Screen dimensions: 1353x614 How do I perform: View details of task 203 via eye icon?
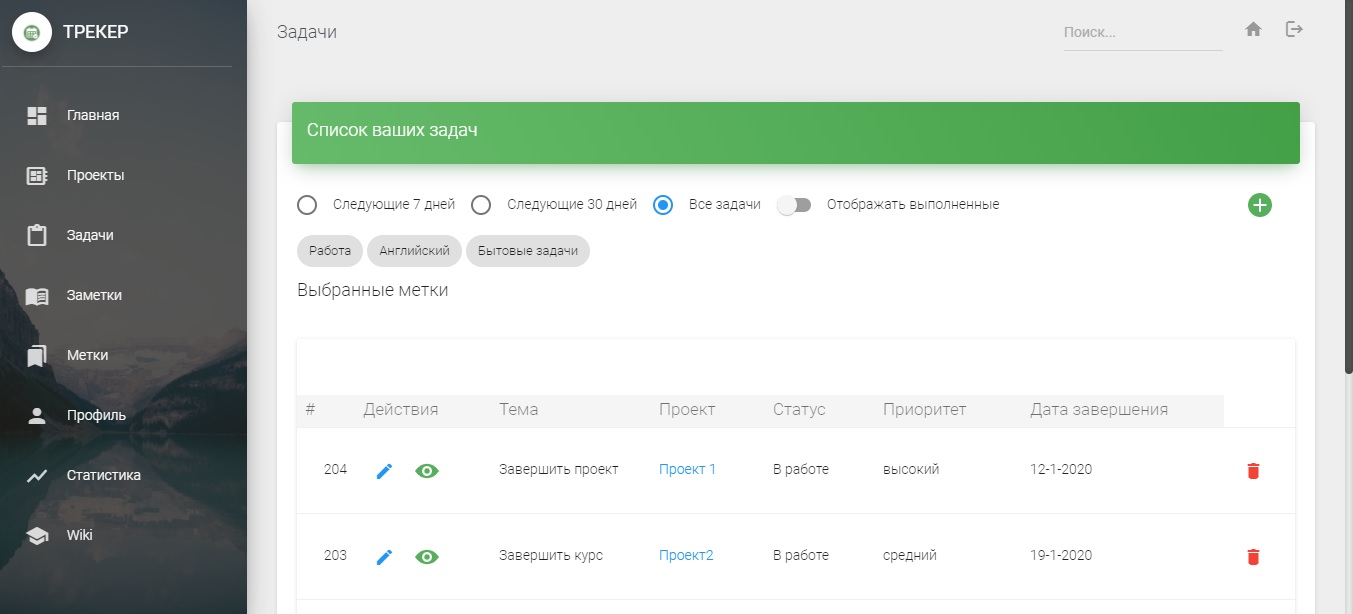pos(427,556)
